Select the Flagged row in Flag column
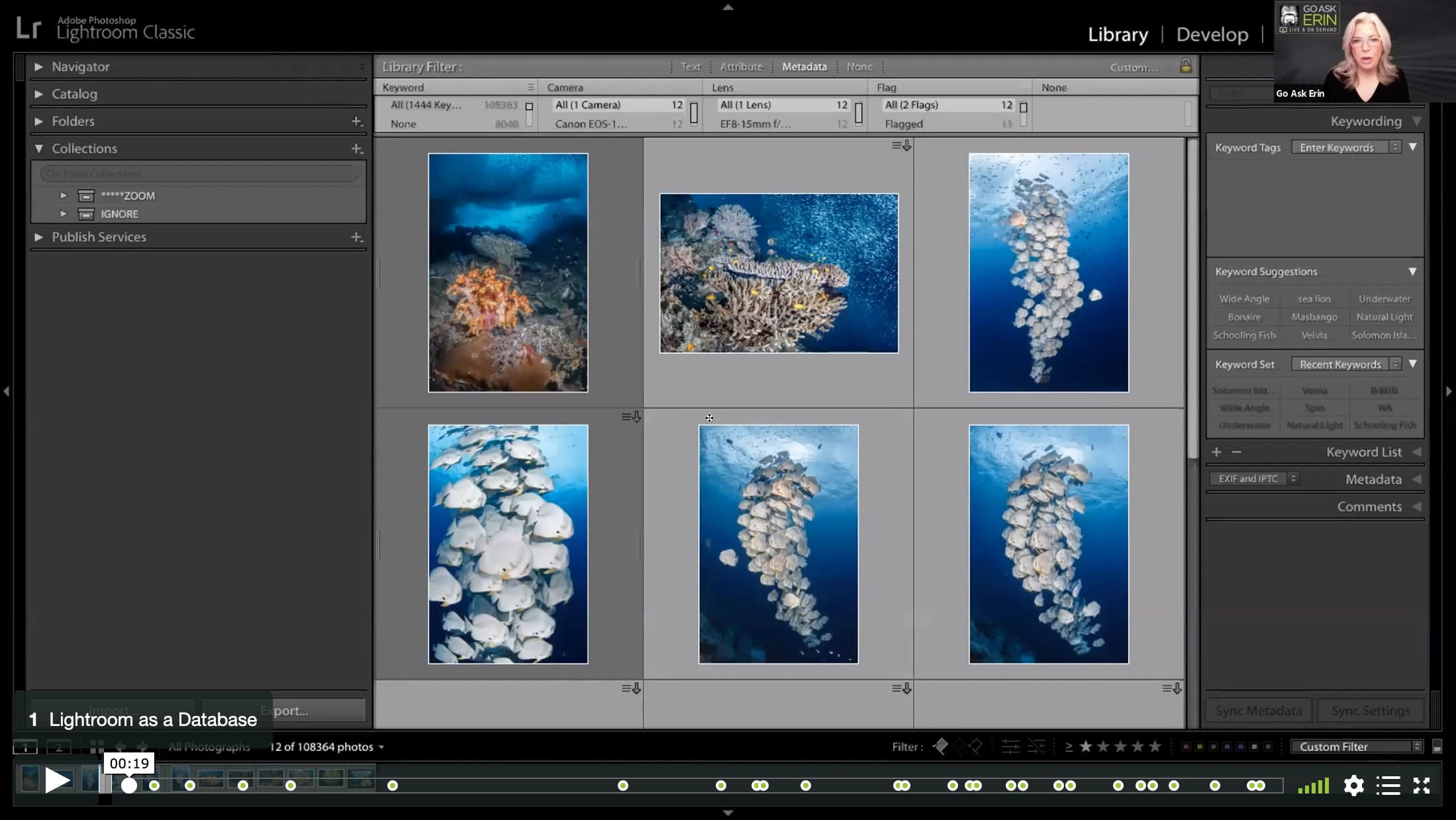1456x820 pixels. point(949,124)
